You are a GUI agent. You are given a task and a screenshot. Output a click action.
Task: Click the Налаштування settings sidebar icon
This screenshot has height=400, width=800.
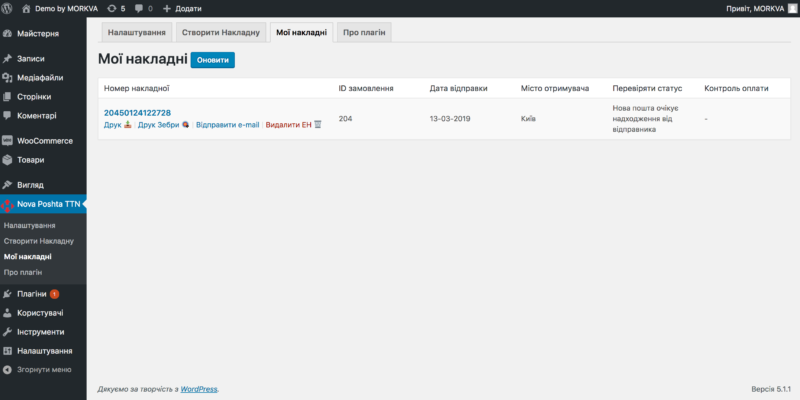[7, 351]
